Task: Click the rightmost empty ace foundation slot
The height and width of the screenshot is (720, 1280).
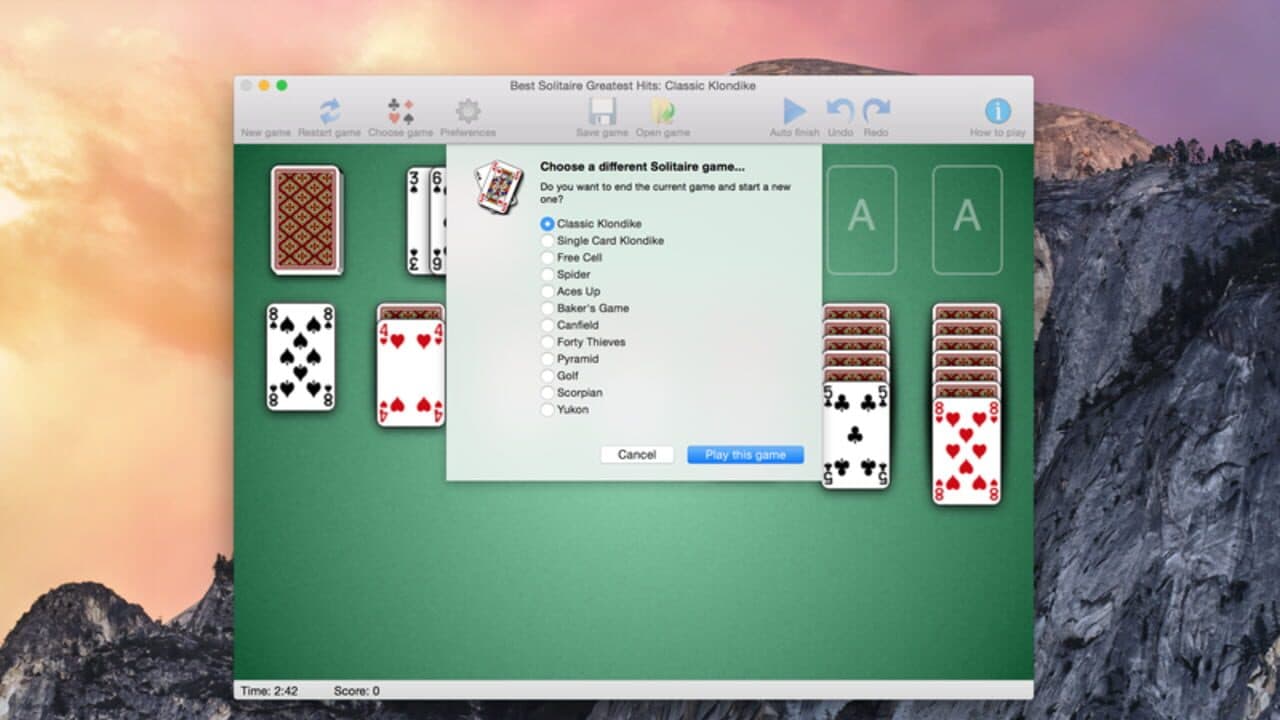Action: pos(967,220)
